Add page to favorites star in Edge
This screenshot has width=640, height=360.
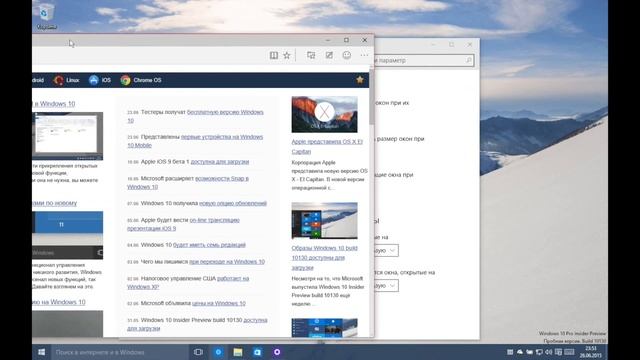click(x=287, y=55)
